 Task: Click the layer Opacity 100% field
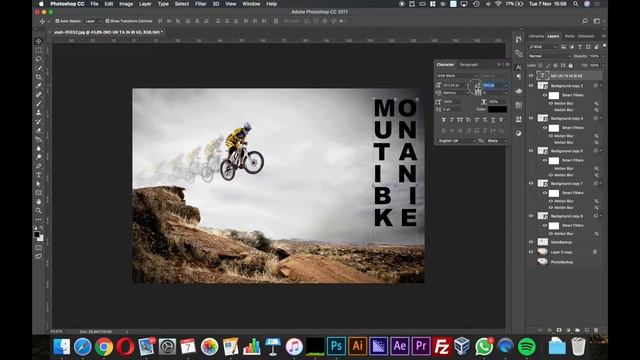[x=595, y=56]
